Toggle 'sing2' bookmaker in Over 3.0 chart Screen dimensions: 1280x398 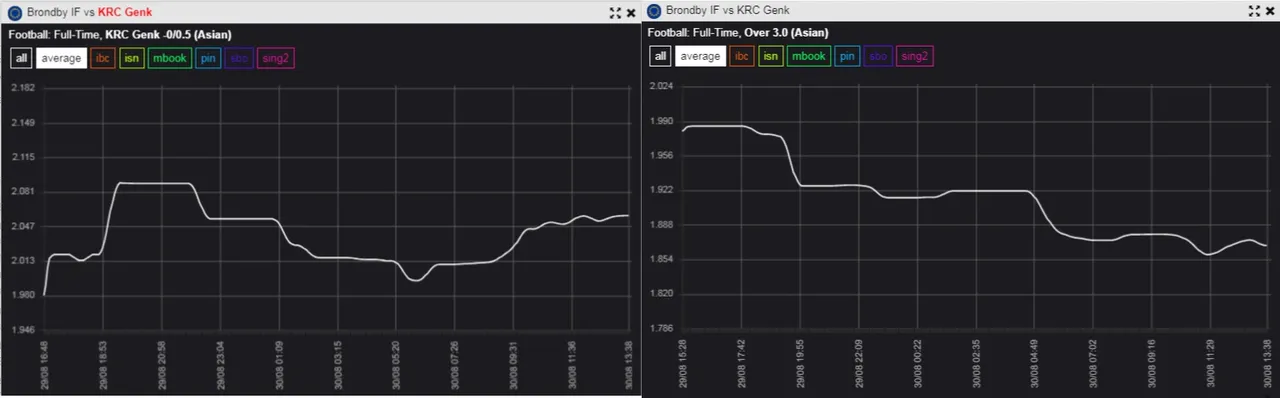tap(915, 56)
